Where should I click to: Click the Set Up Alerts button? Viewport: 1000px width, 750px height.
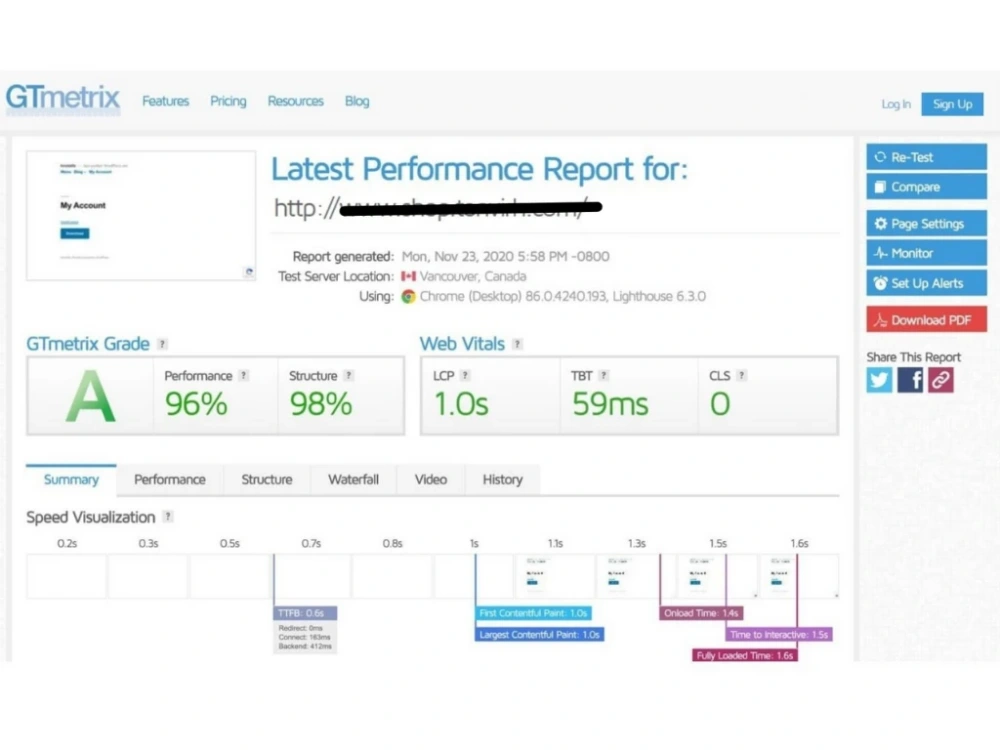[x=926, y=283]
